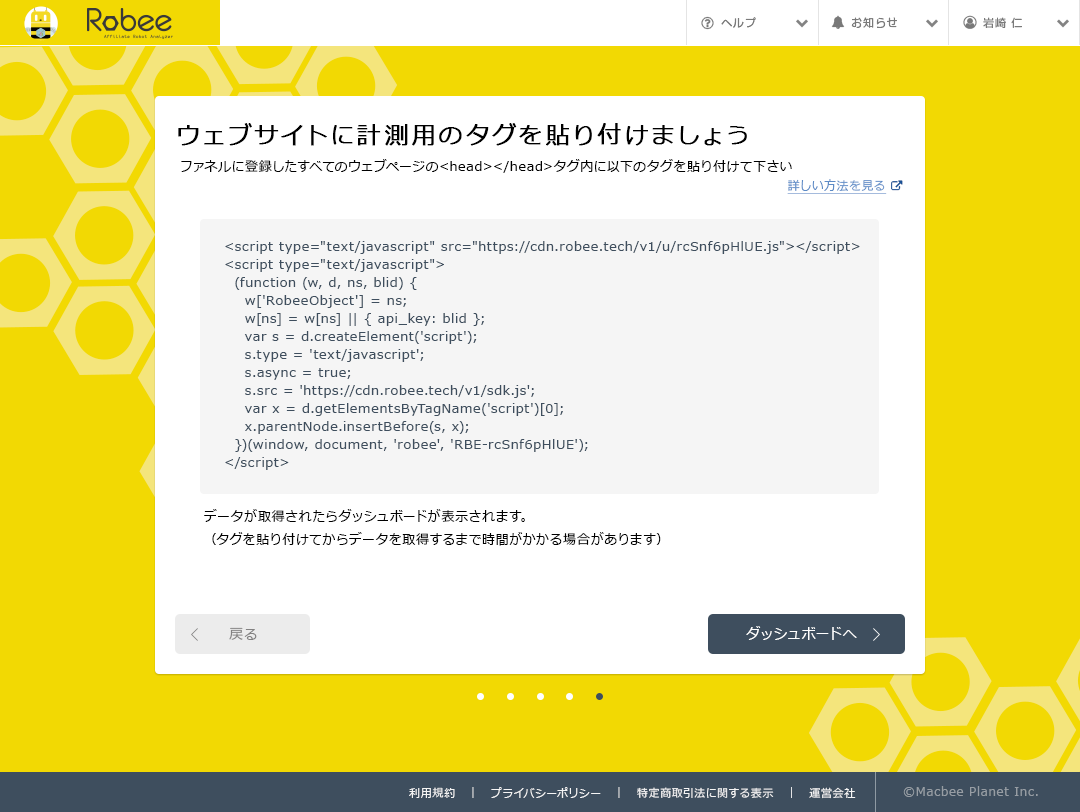This screenshot has height=812, width=1080.
Task: Select the fifth active step dot
Action: point(599,696)
